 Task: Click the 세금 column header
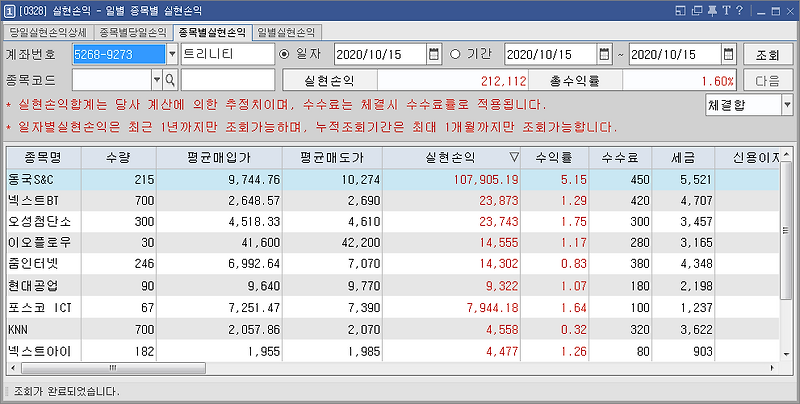pos(683,158)
